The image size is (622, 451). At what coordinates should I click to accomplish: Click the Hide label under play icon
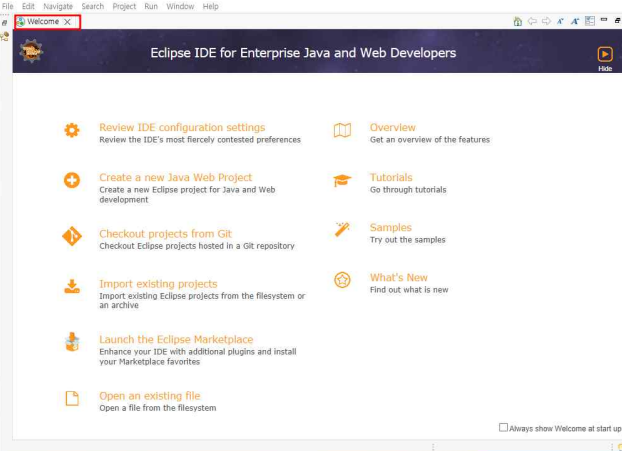pyautogui.click(x=605, y=69)
